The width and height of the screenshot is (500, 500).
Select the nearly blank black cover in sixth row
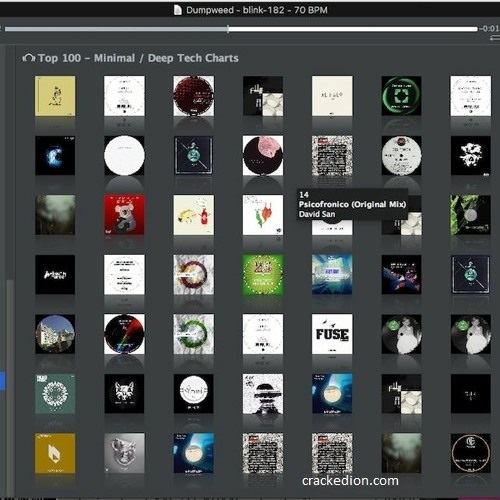[x=471, y=394]
